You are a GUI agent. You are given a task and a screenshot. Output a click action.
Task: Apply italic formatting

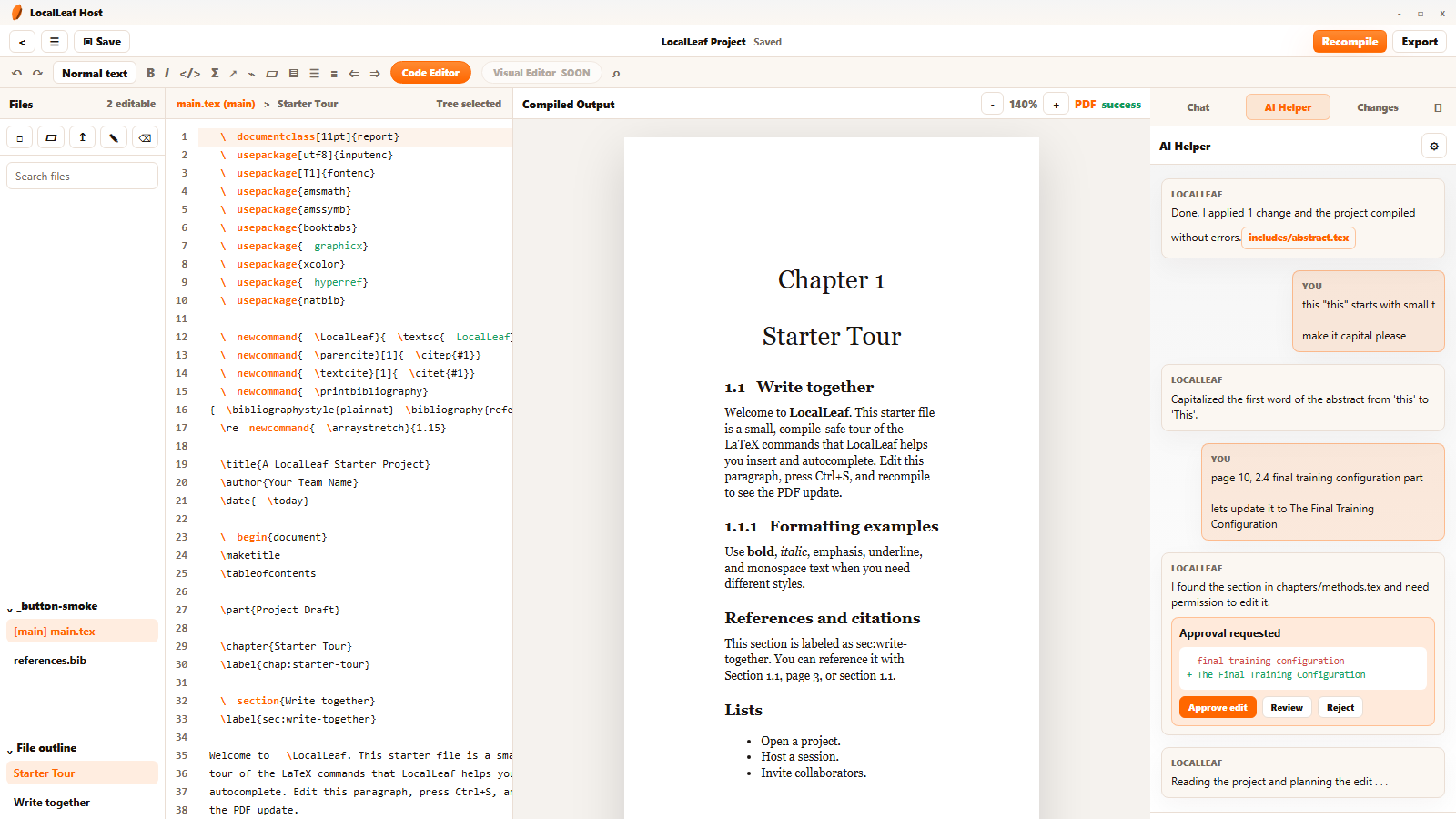coord(167,73)
